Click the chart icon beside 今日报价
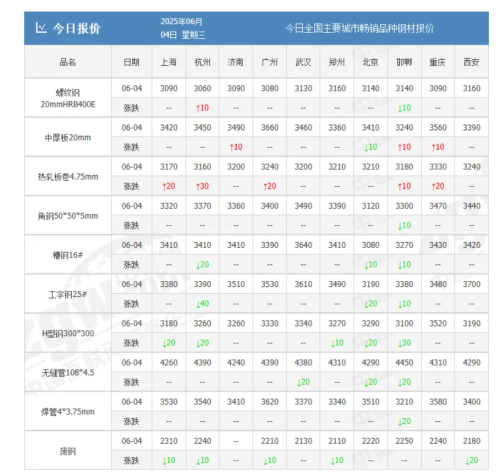500x473 pixels. coord(41,28)
